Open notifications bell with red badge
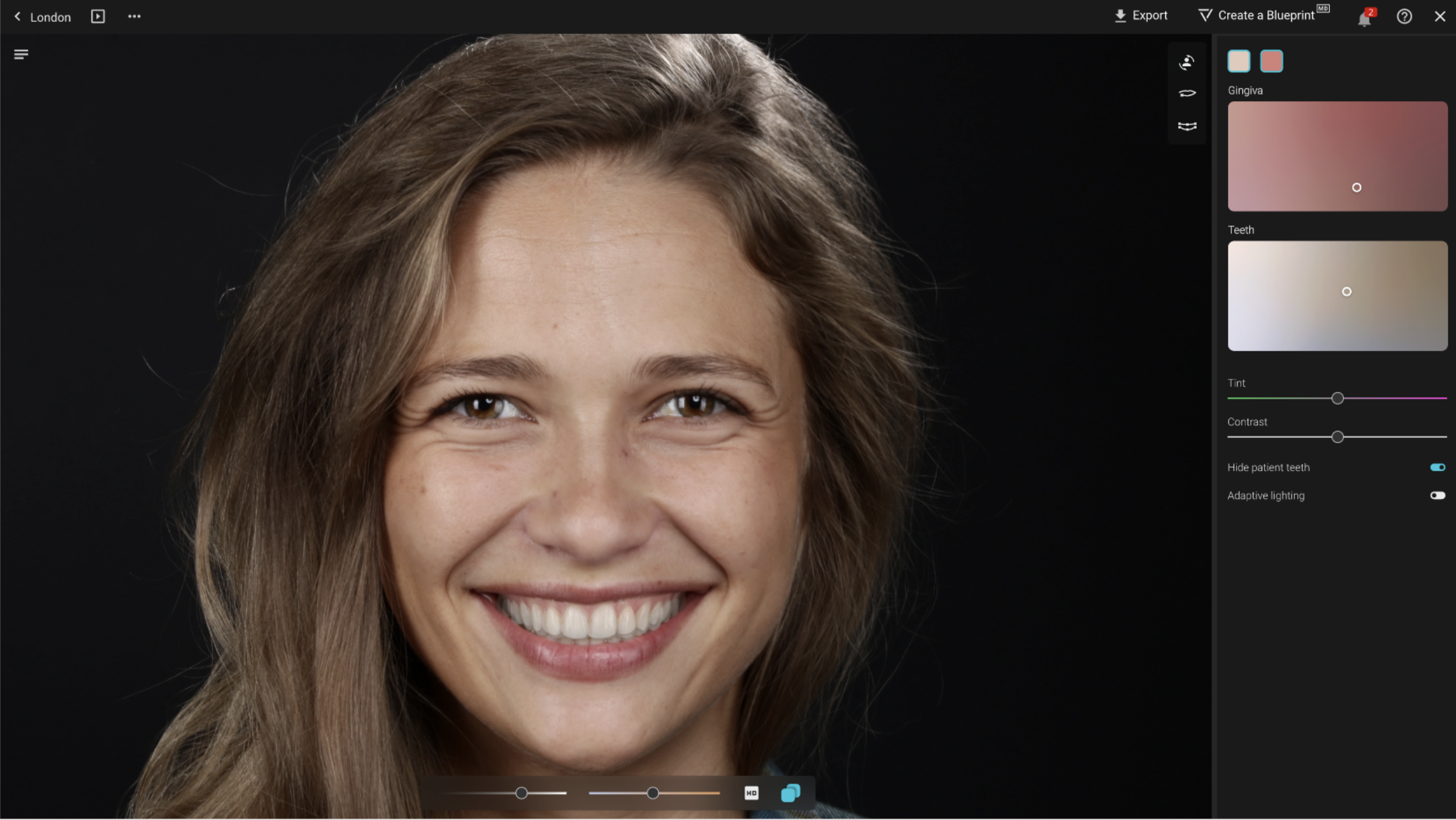 point(1364,19)
